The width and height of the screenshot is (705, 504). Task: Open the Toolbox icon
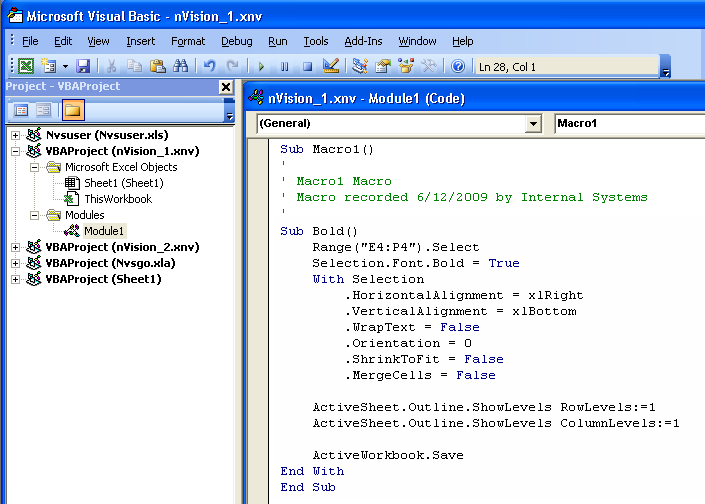pyautogui.click(x=429, y=67)
